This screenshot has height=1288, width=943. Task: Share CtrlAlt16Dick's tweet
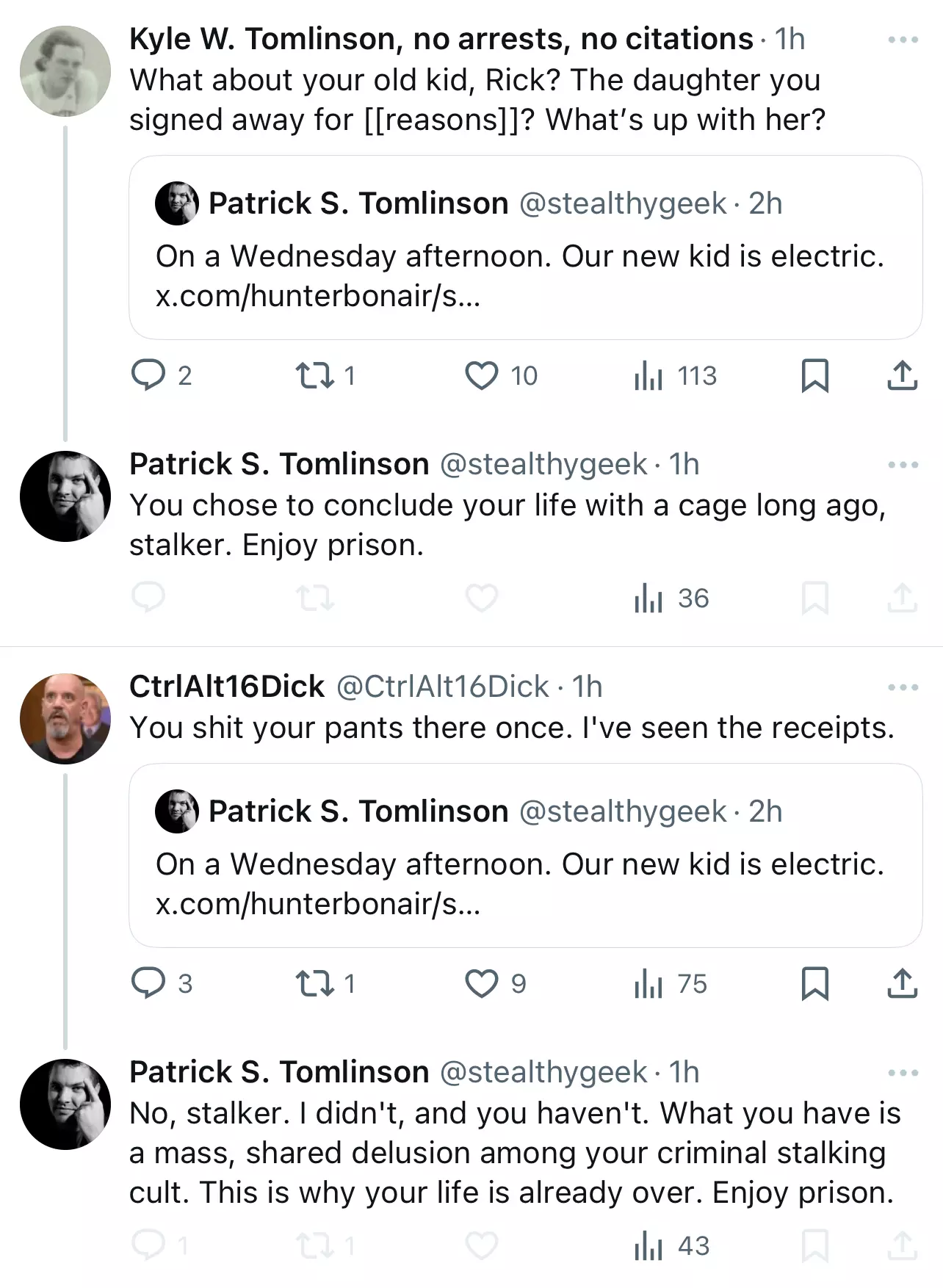tap(902, 983)
